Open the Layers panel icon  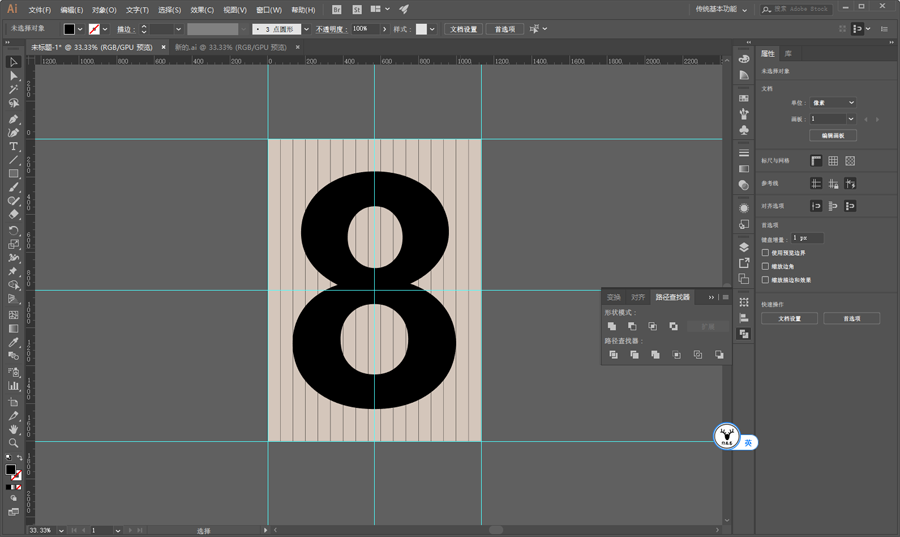coord(744,247)
